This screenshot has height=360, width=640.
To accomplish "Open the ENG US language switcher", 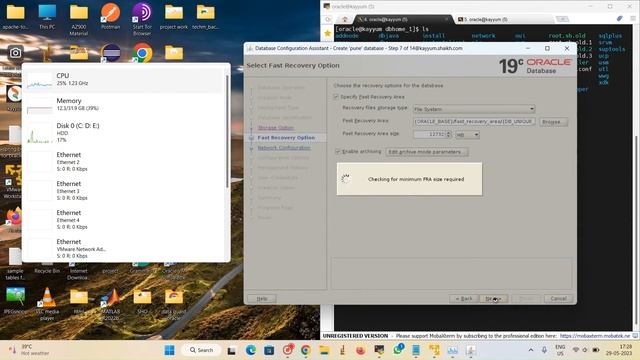I will 560,350.
